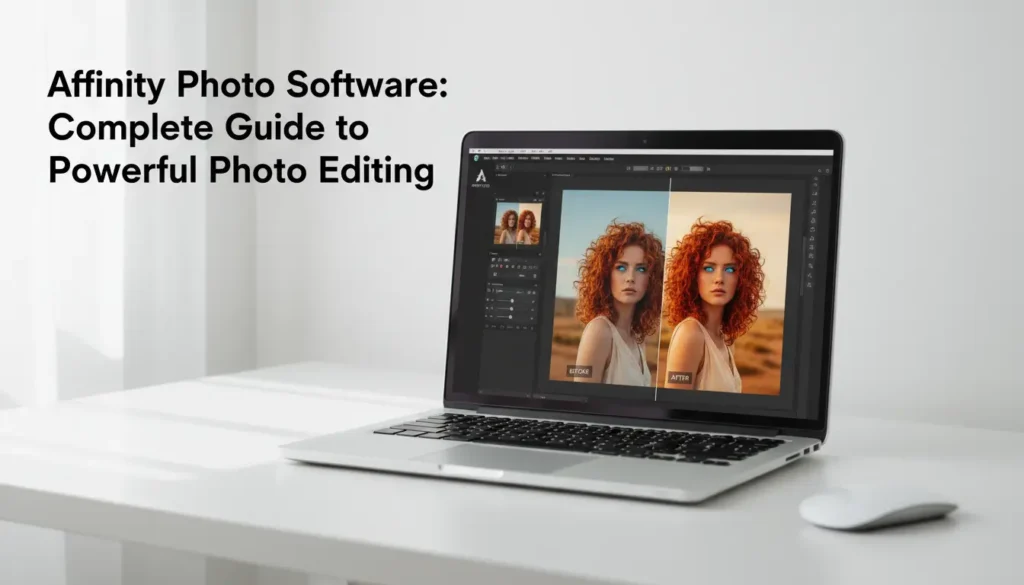
Task: Click the red dot icon in the left tool row
Action: (501, 266)
